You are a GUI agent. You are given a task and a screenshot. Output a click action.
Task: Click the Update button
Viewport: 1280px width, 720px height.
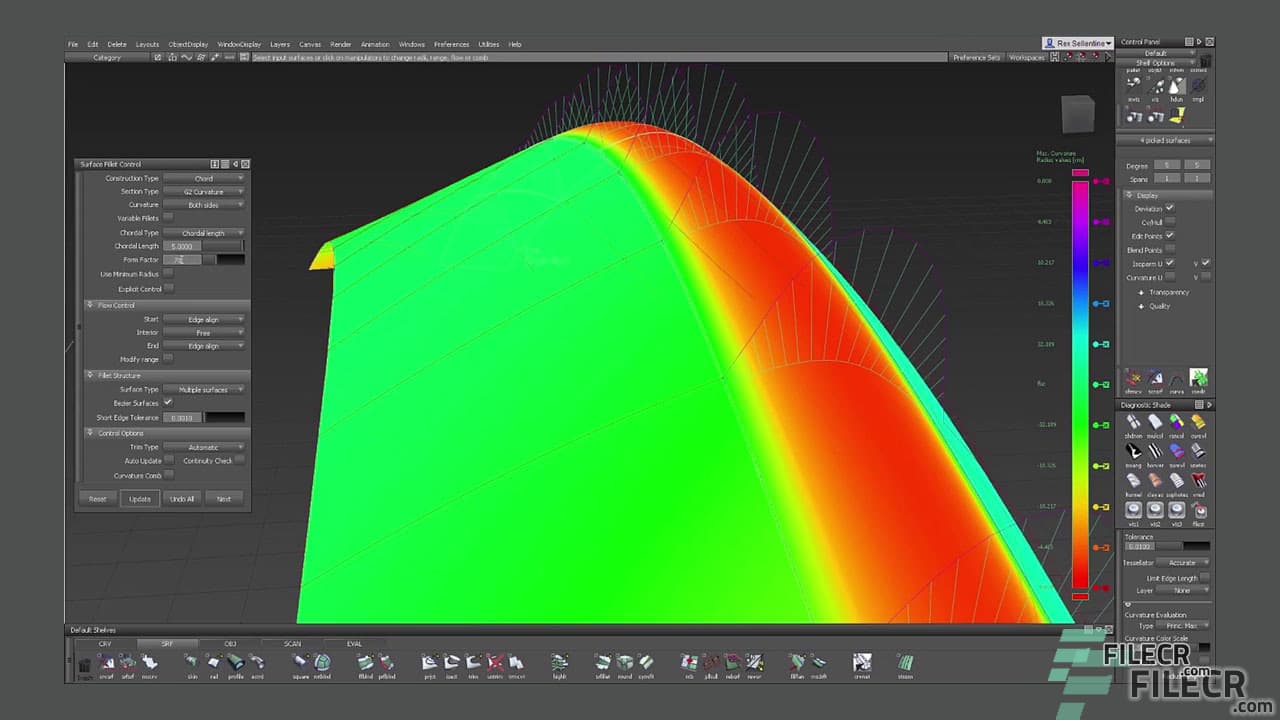139,498
